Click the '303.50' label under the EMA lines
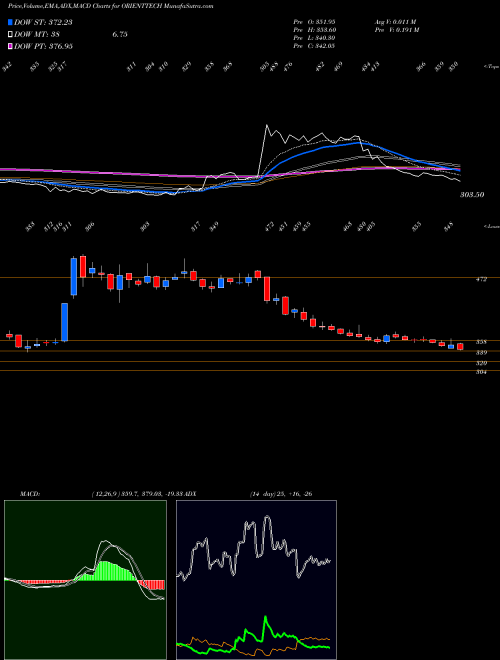 472,194
